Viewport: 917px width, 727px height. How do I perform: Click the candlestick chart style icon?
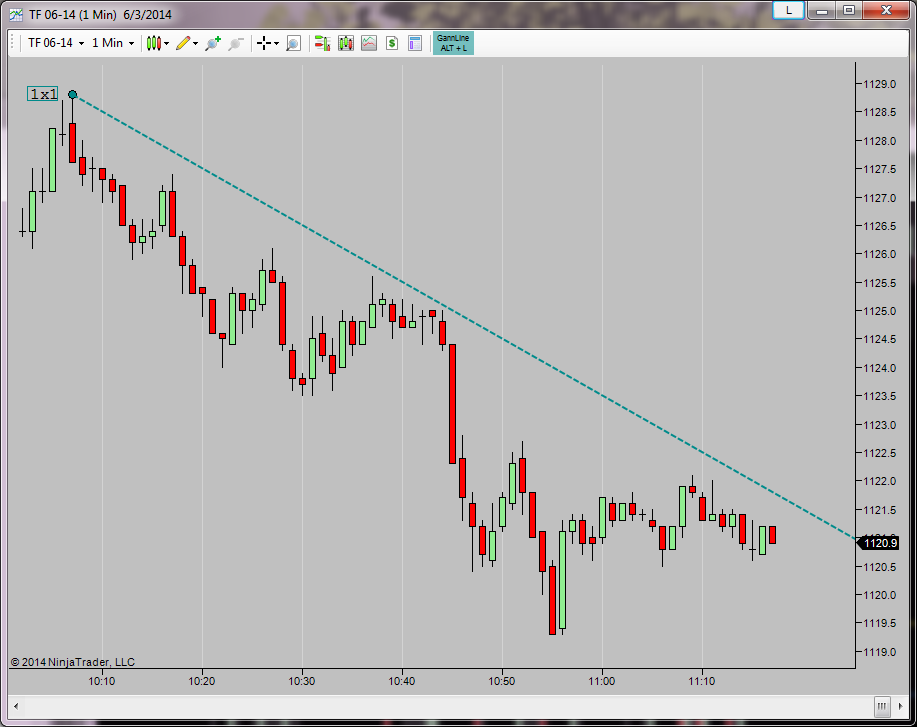(x=154, y=43)
